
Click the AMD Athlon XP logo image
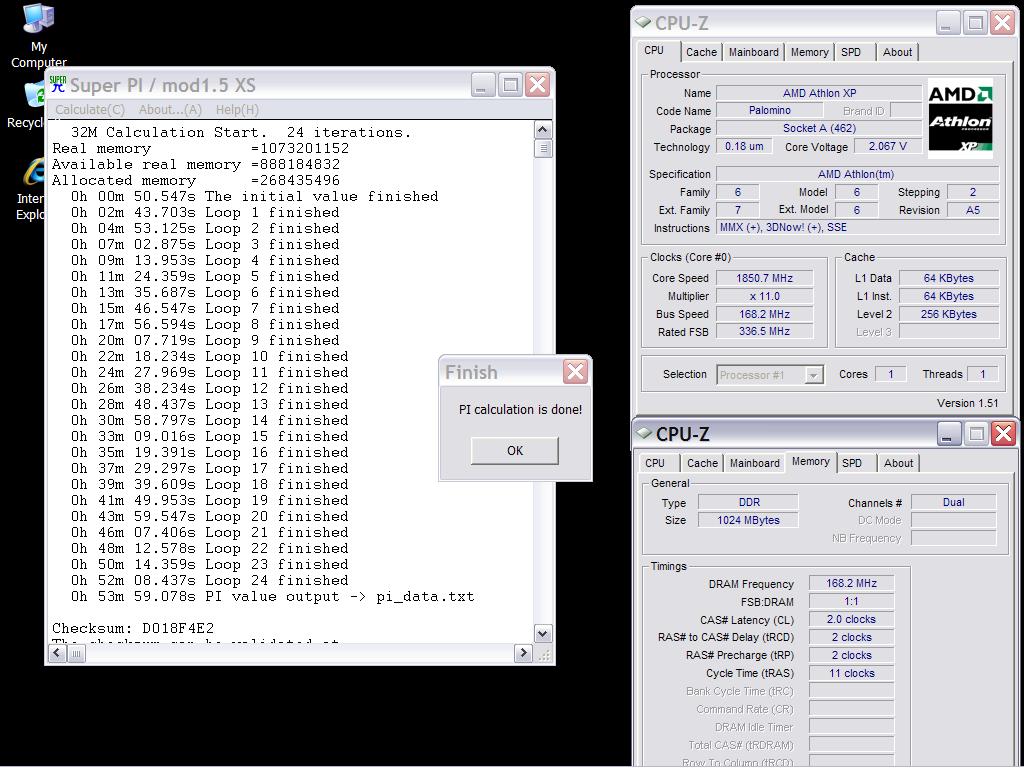pos(960,119)
